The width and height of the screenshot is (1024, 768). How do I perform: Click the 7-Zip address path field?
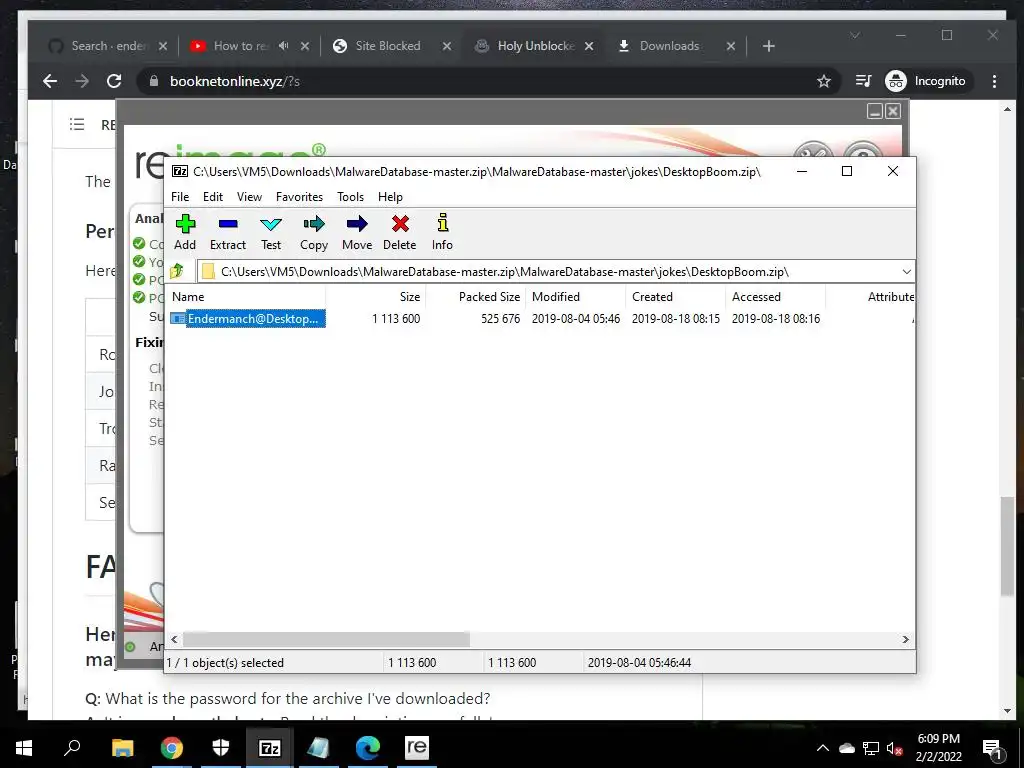click(549, 272)
